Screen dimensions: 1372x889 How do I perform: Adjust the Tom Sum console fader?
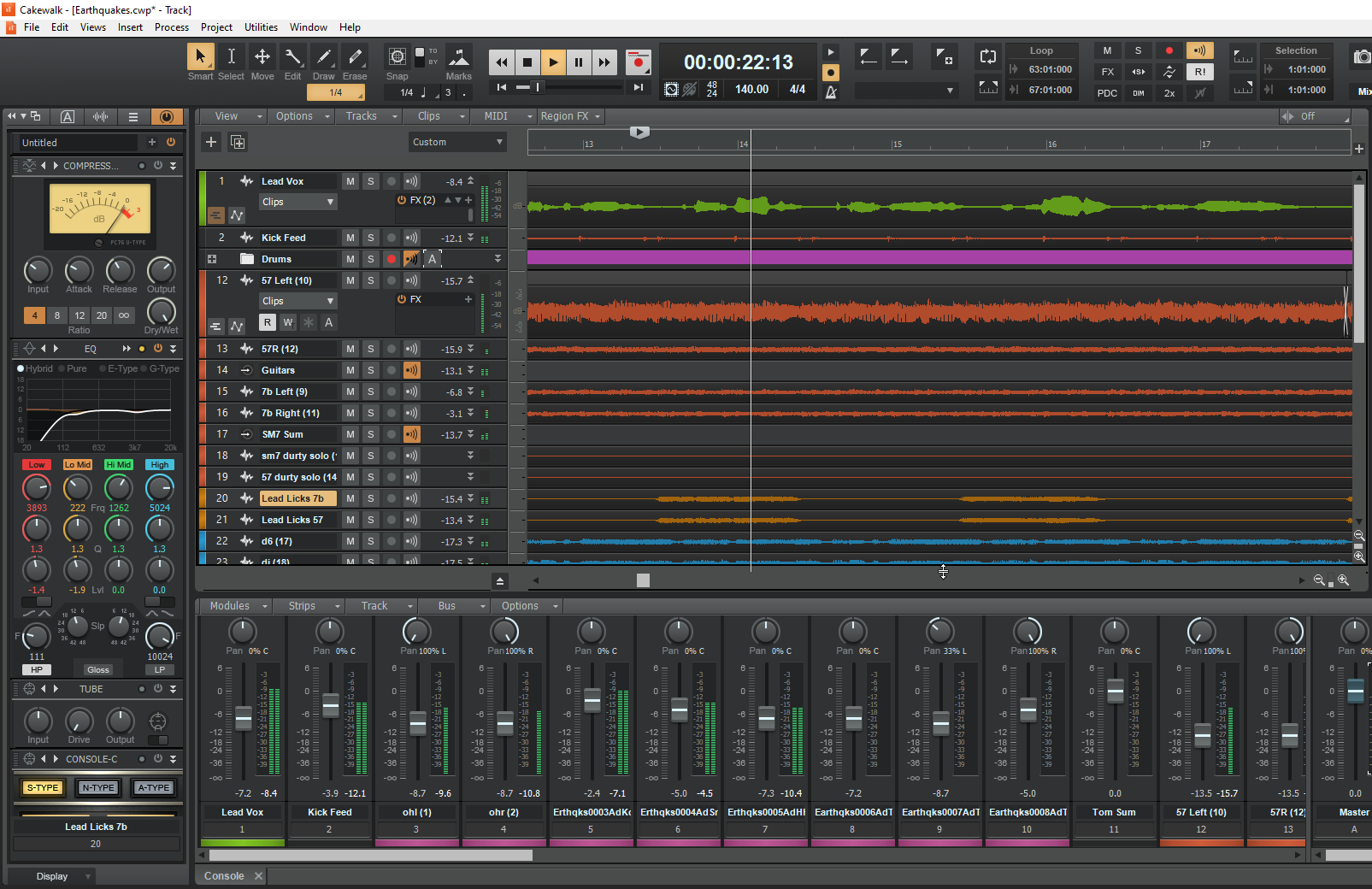pyautogui.click(x=1116, y=691)
